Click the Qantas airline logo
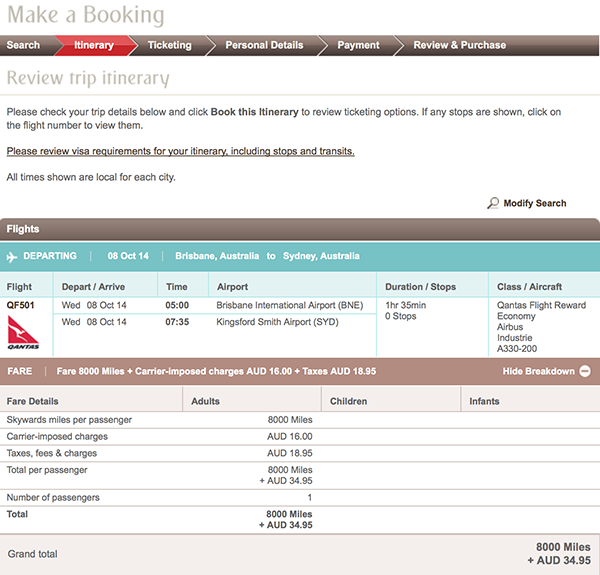 tap(23, 332)
